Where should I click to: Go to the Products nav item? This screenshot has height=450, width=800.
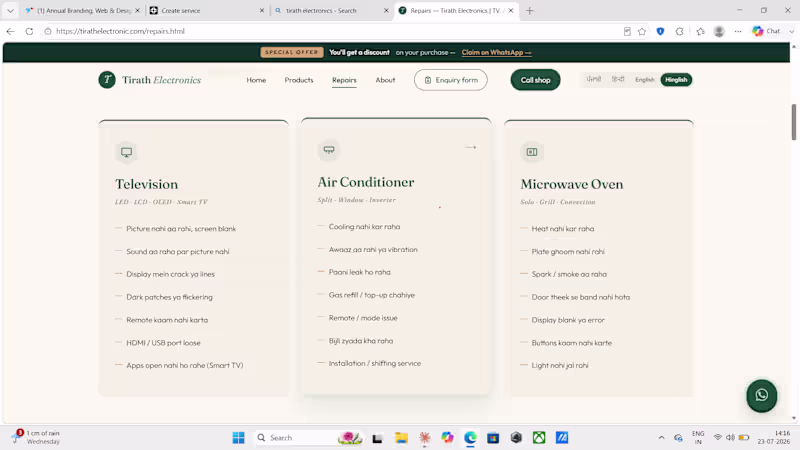(x=299, y=80)
